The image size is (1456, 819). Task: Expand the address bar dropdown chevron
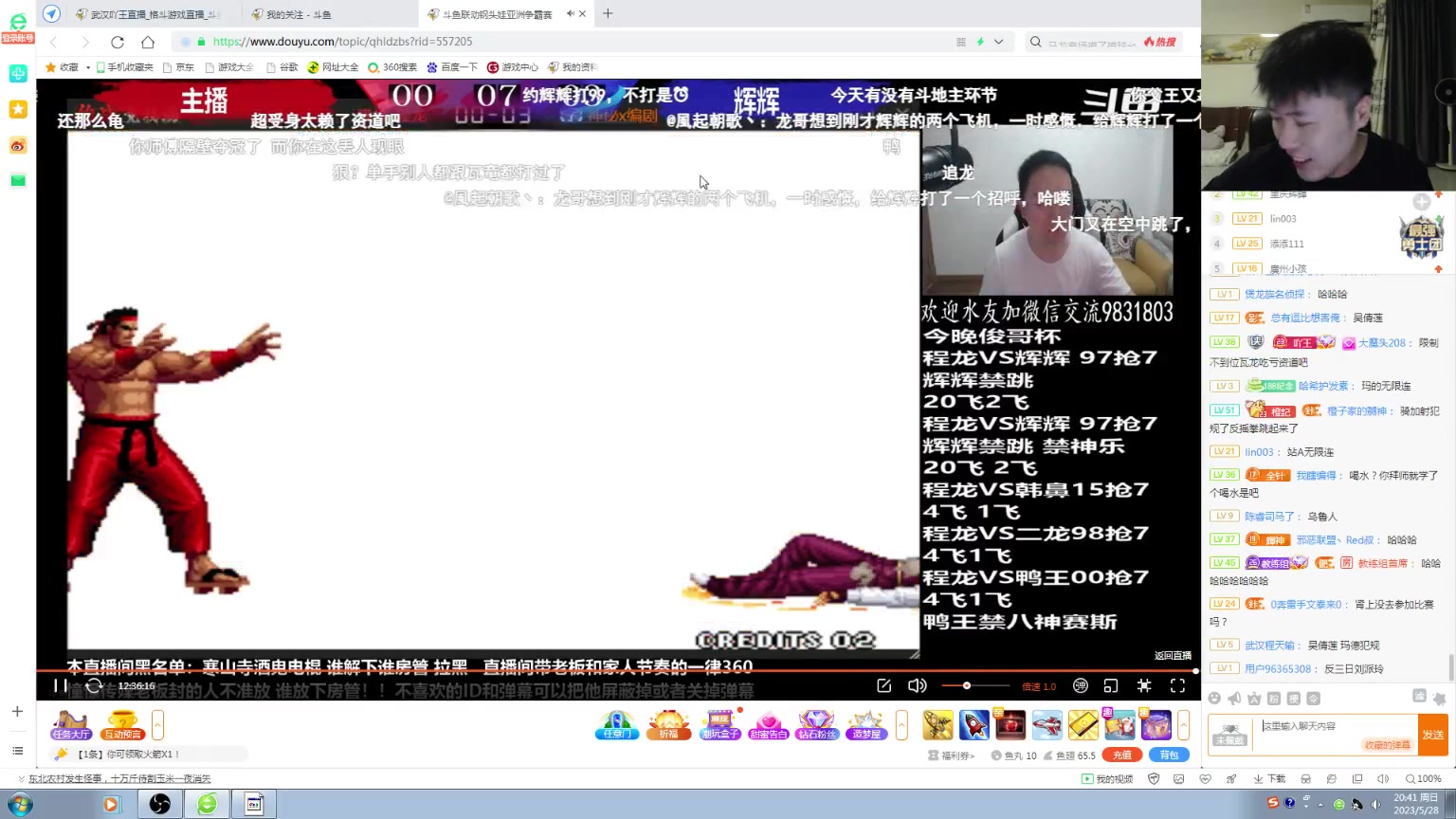click(x=998, y=42)
